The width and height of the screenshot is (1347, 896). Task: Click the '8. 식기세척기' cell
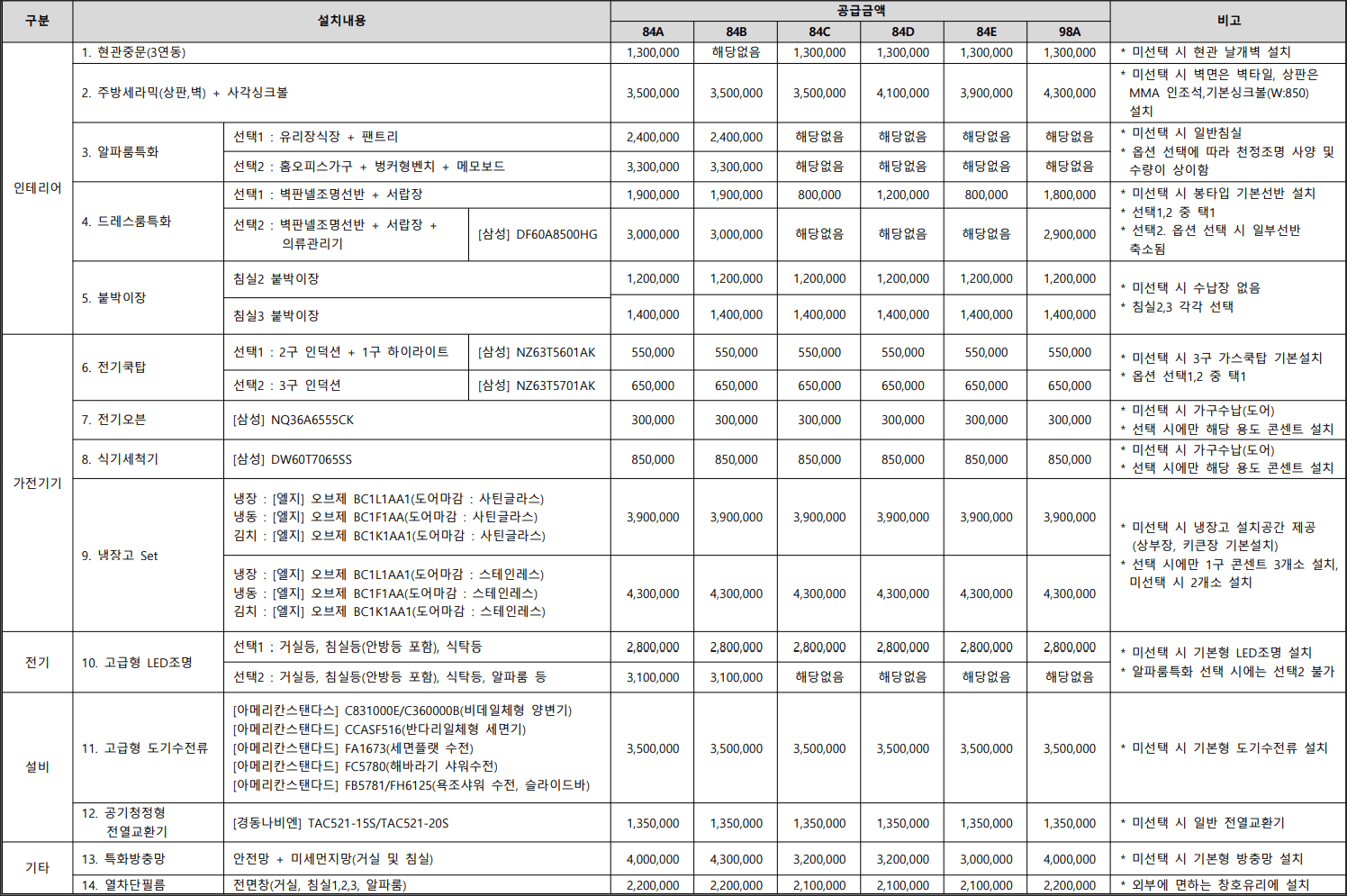pyautogui.click(x=148, y=459)
